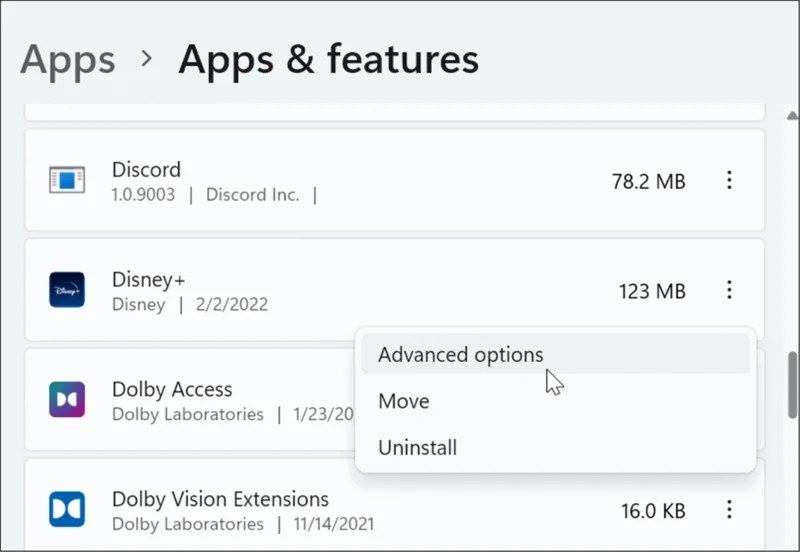The width and height of the screenshot is (800, 552).
Task: Click Dolby Laboratories under Dolby Access
Action: coord(188,414)
